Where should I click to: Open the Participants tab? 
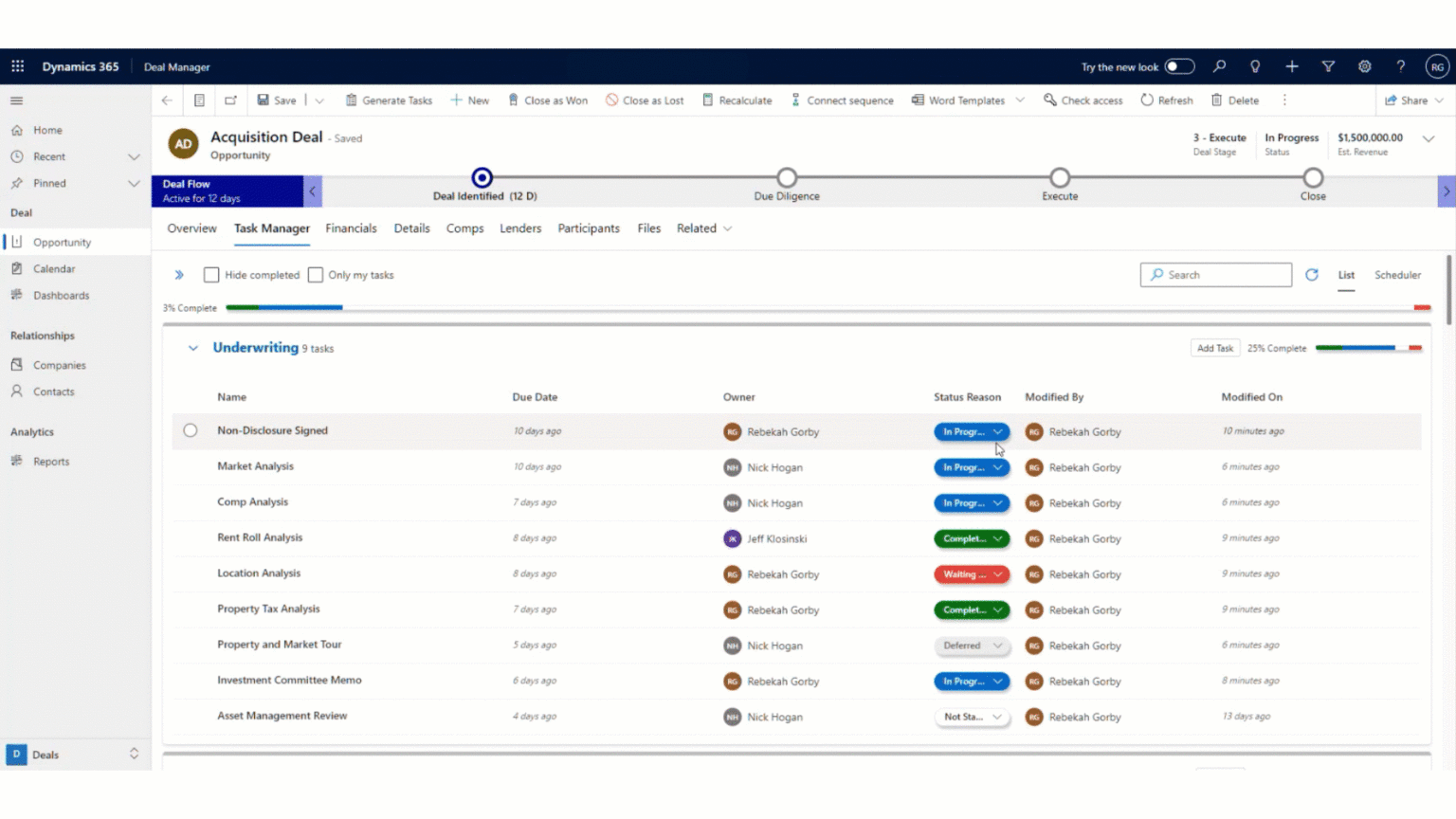coord(588,228)
